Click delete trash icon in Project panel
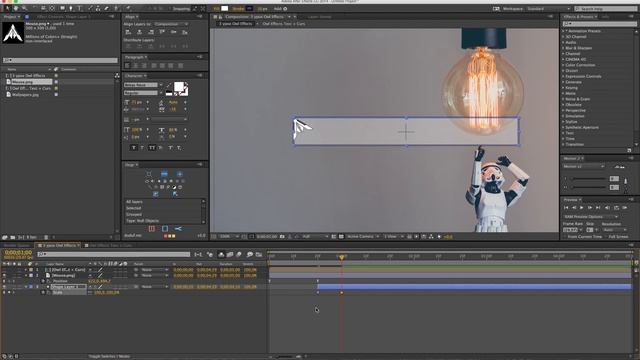Viewport: 640px width, 360px height. click(x=46, y=237)
